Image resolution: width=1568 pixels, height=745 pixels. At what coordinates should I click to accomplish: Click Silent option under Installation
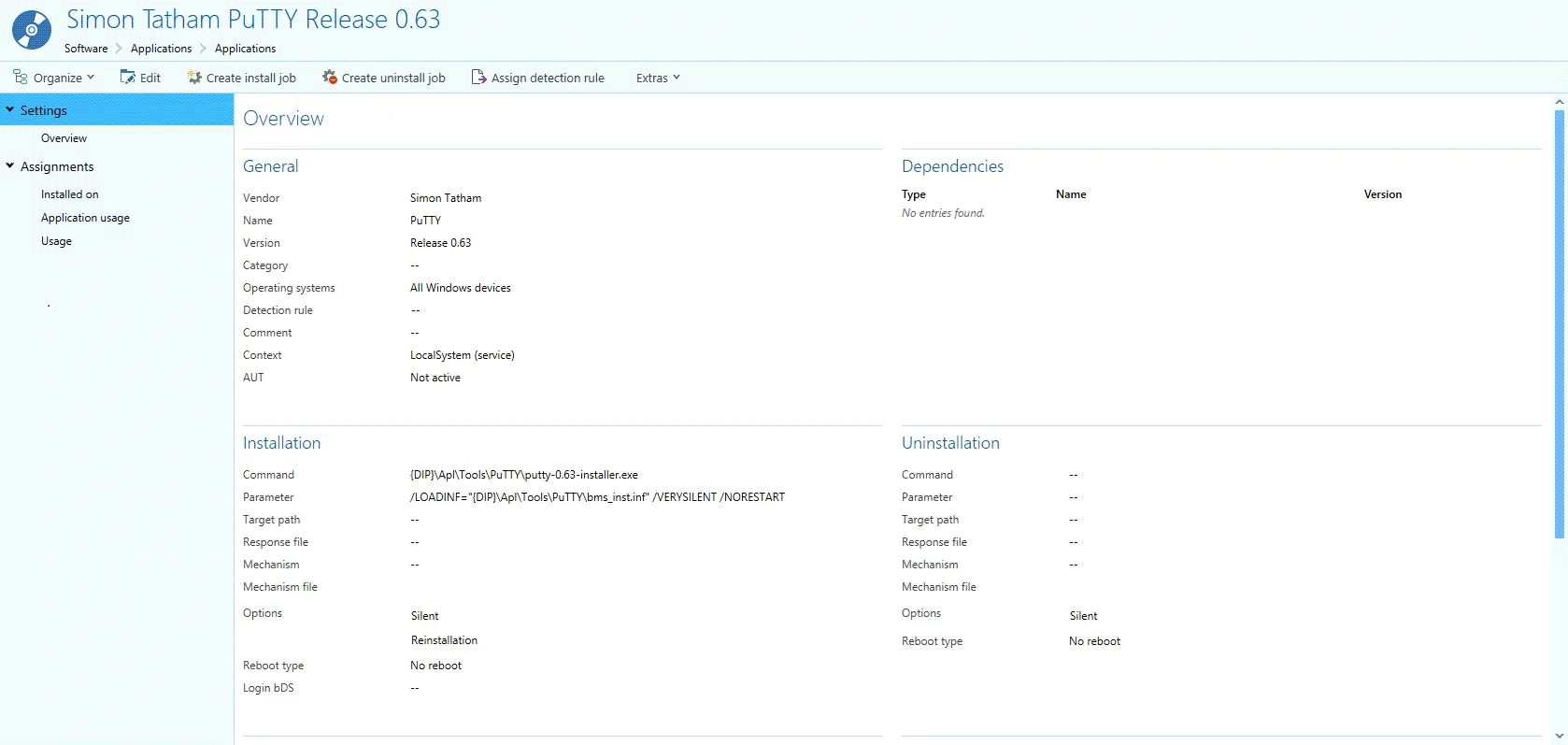click(x=424, y=616)
